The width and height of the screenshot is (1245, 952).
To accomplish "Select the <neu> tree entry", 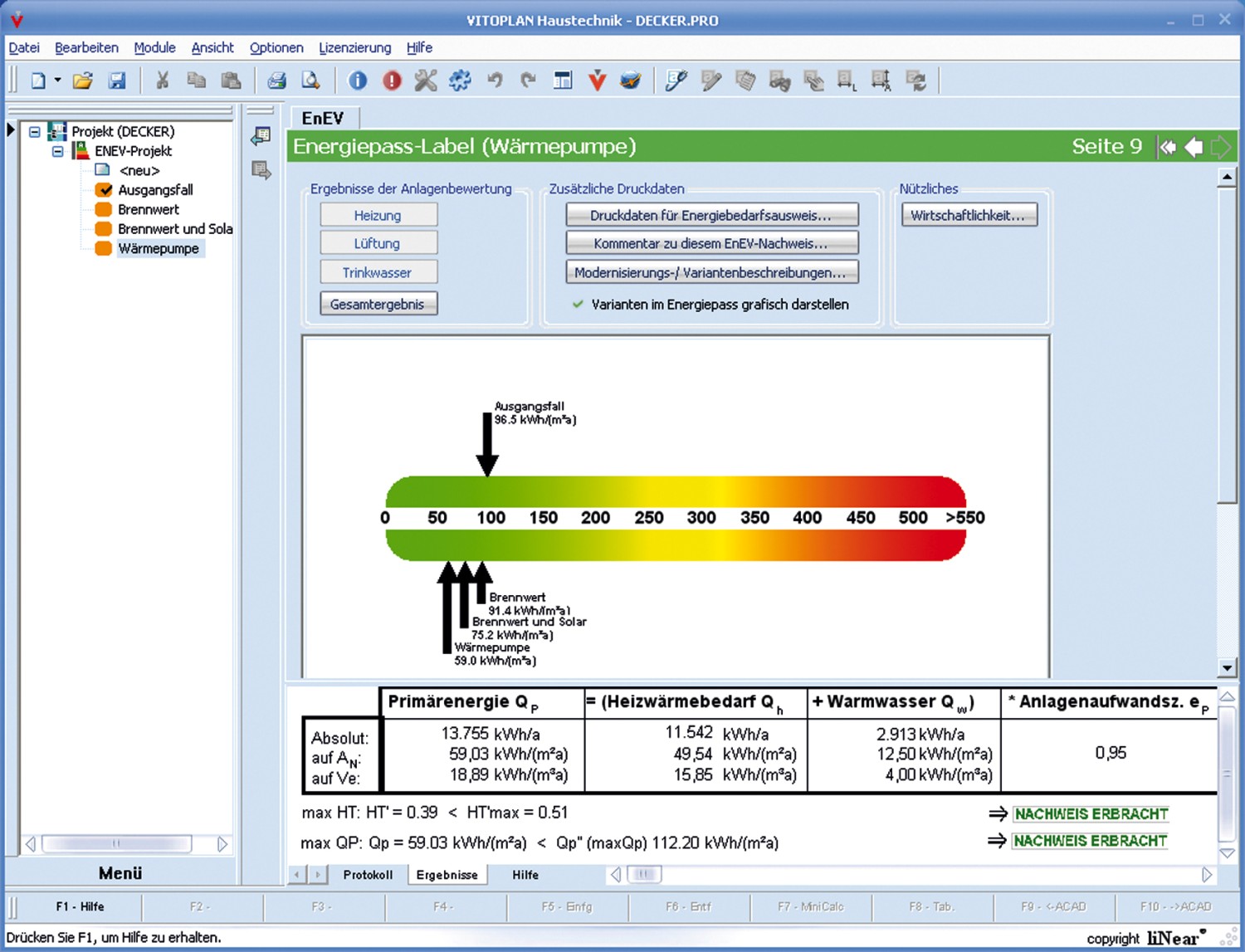I will (139, 170).
